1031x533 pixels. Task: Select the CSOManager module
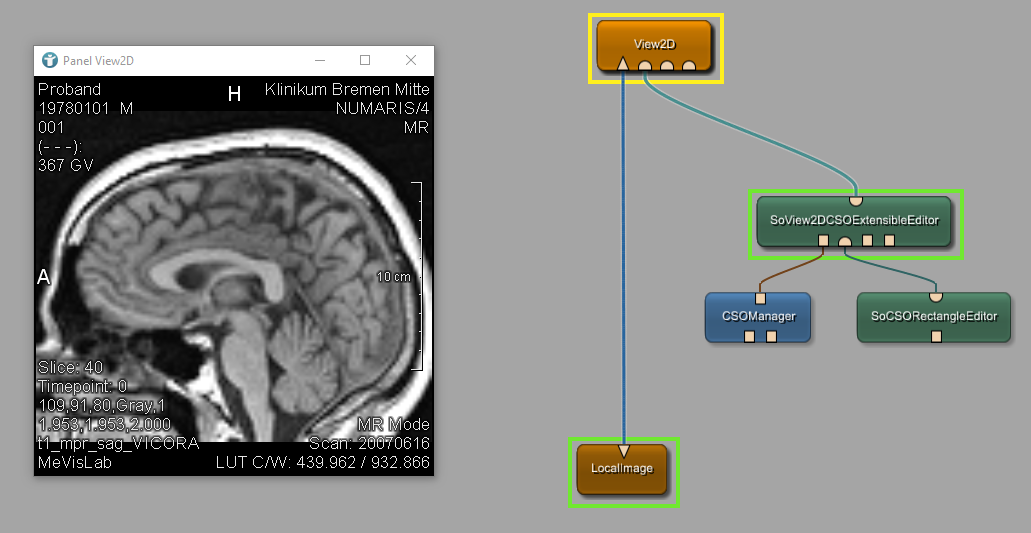pos(757,315)
